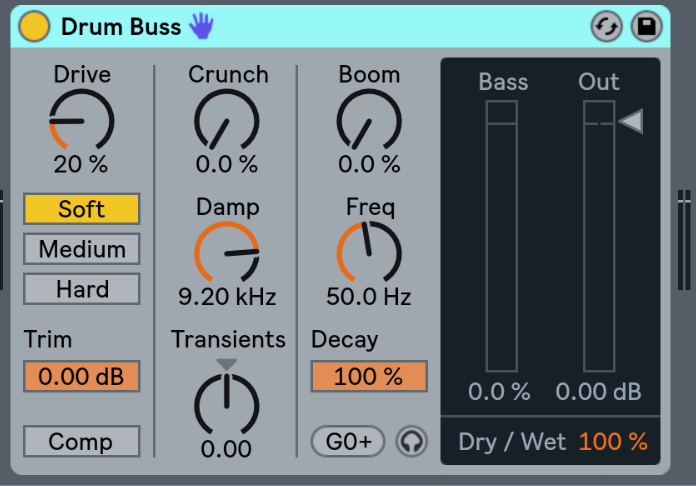Screen dimensions: 696x486
Task: Click the Bass meter reading 0.0 %
Action: 499,392
